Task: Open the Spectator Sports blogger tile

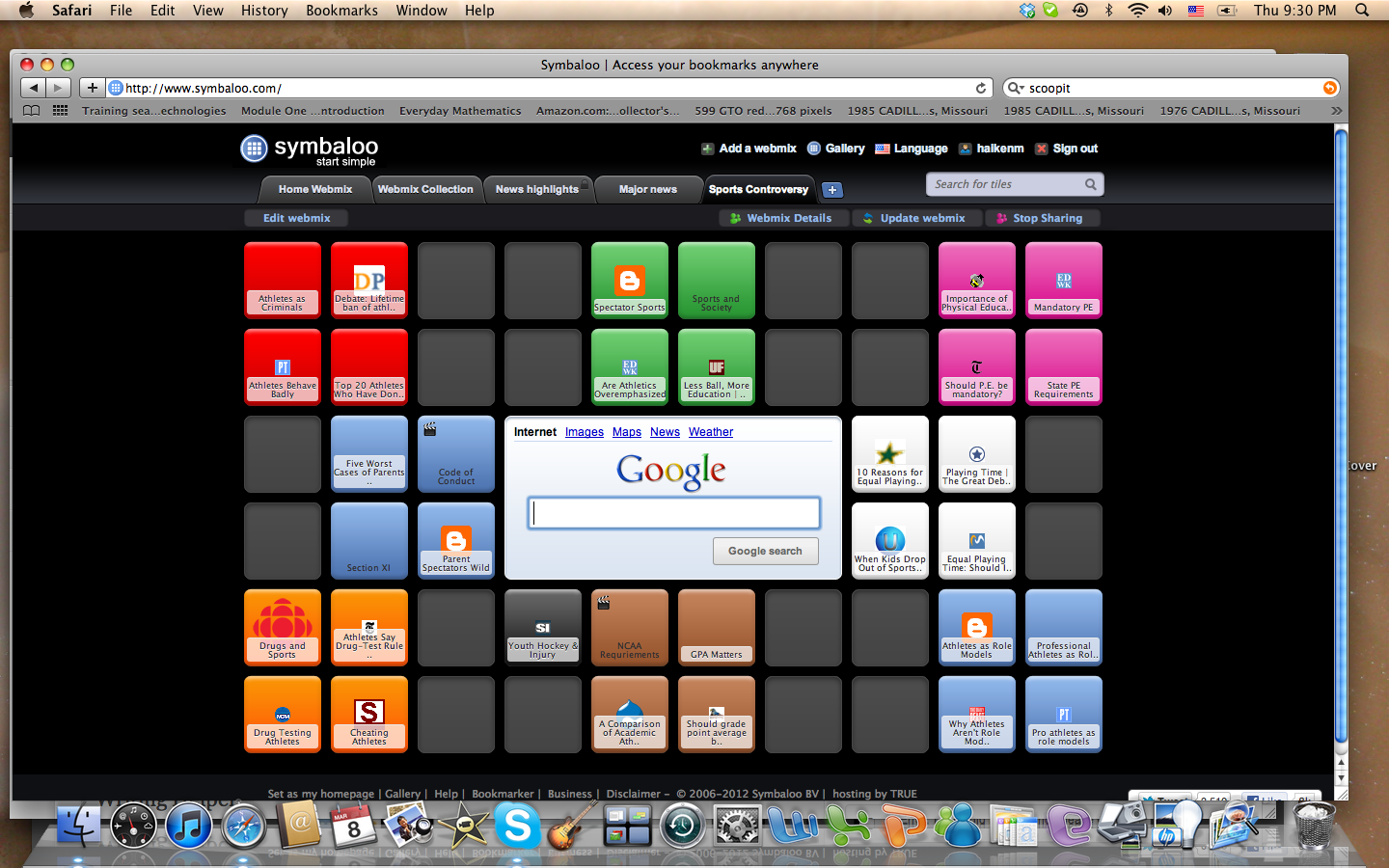Action: point(630,281)
